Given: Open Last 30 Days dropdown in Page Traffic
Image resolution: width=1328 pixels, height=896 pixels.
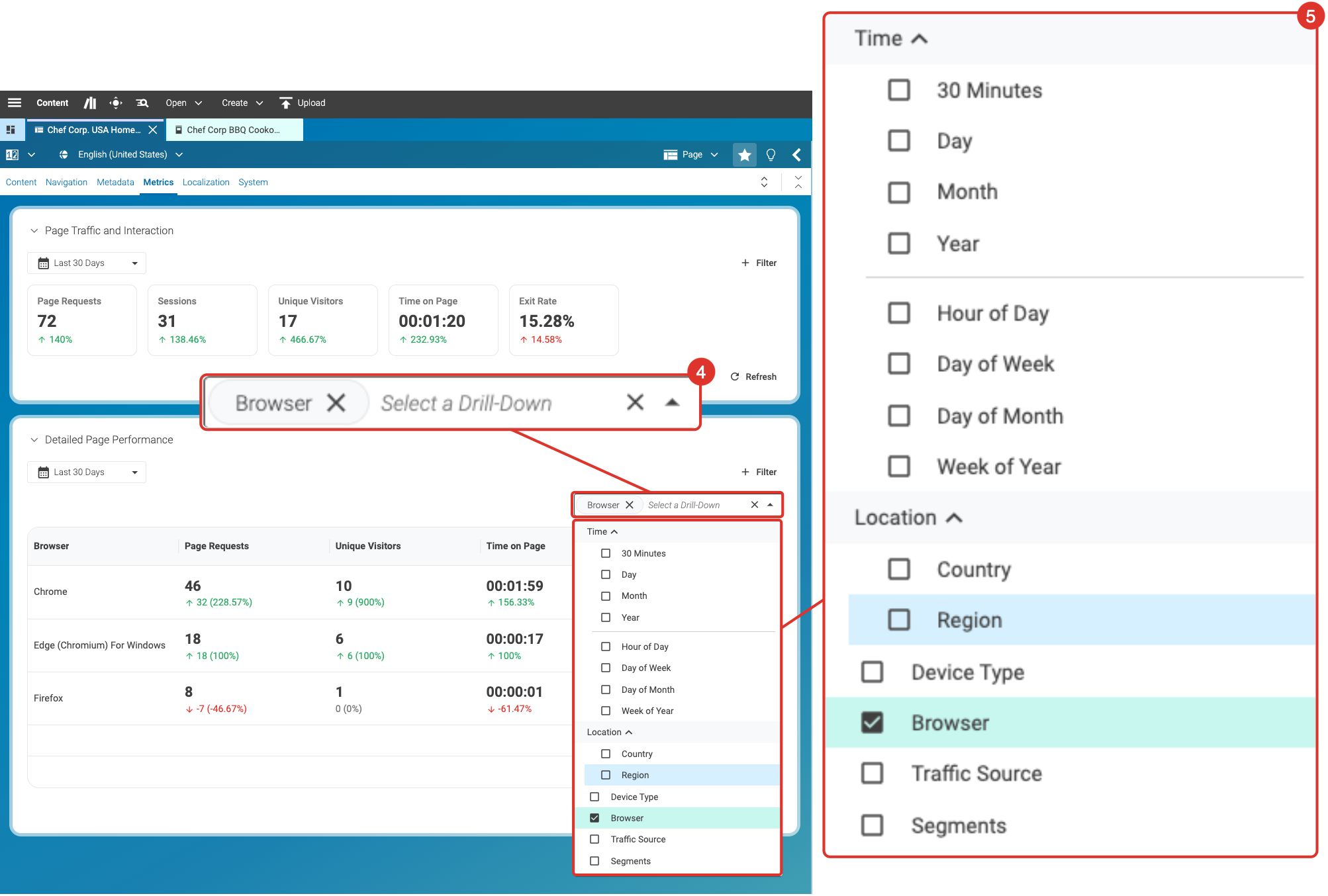Looking at the screenshot, I should (x=87, y=263).
